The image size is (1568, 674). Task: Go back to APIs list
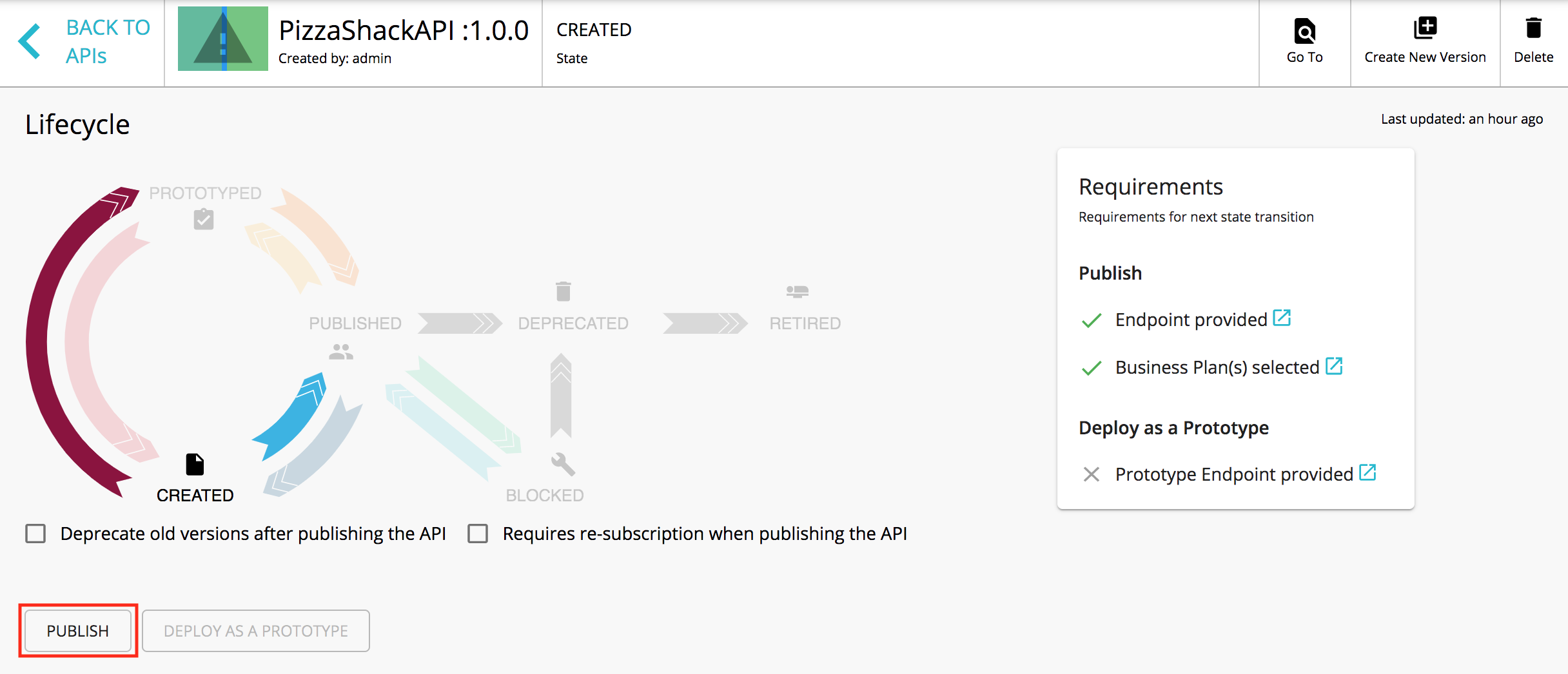(107, 41)
